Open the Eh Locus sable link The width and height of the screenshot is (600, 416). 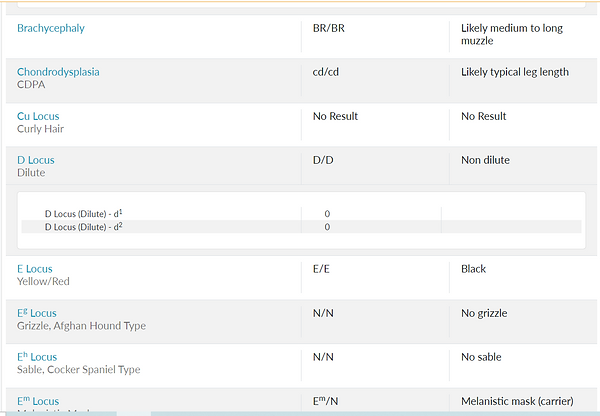tap(37, 357)
